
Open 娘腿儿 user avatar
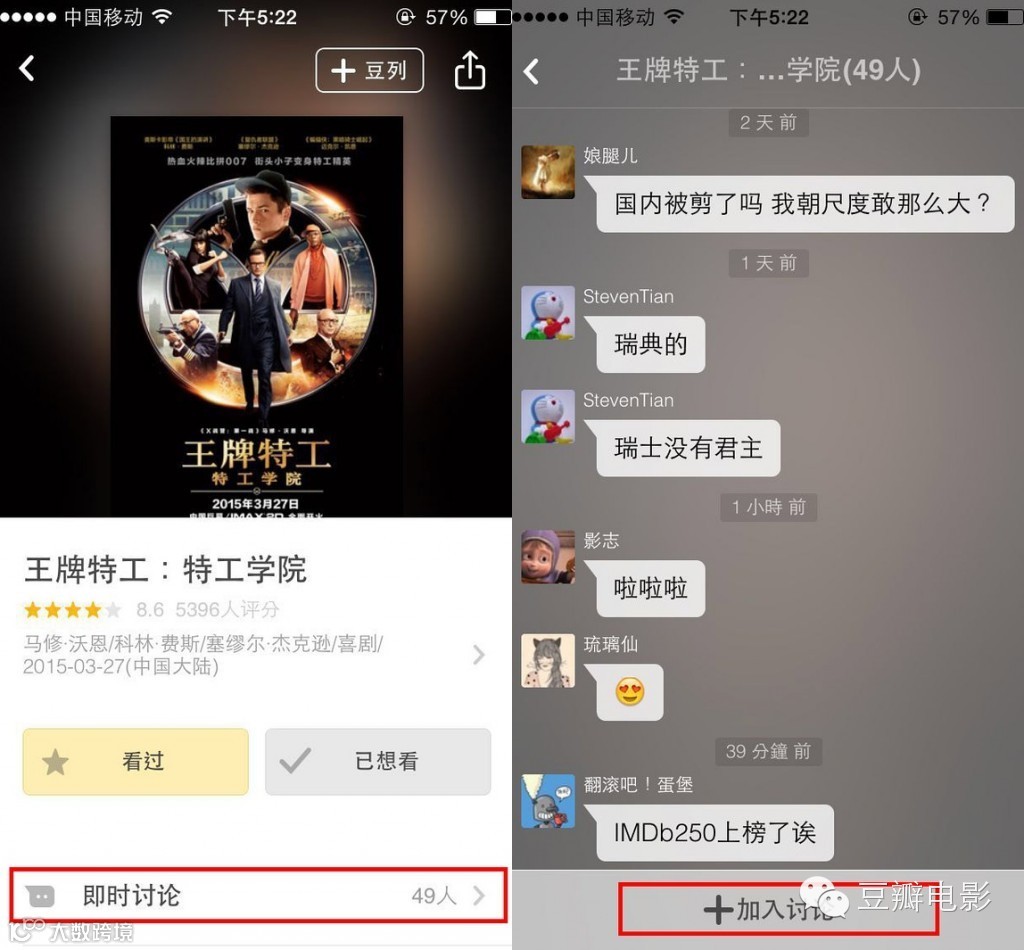point(548,172)
